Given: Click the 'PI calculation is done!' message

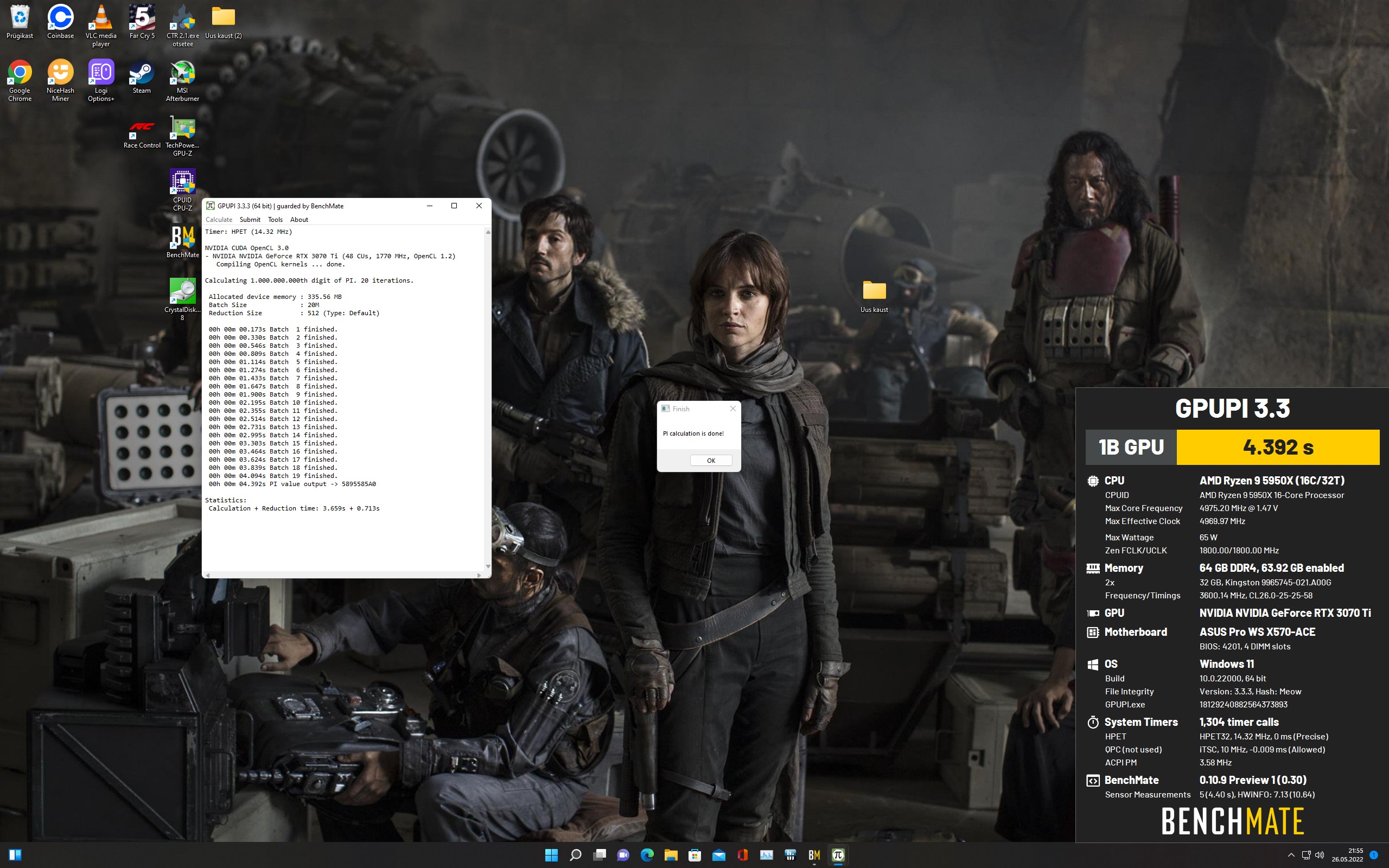Looking at the screenshot, I should [693, 433].
